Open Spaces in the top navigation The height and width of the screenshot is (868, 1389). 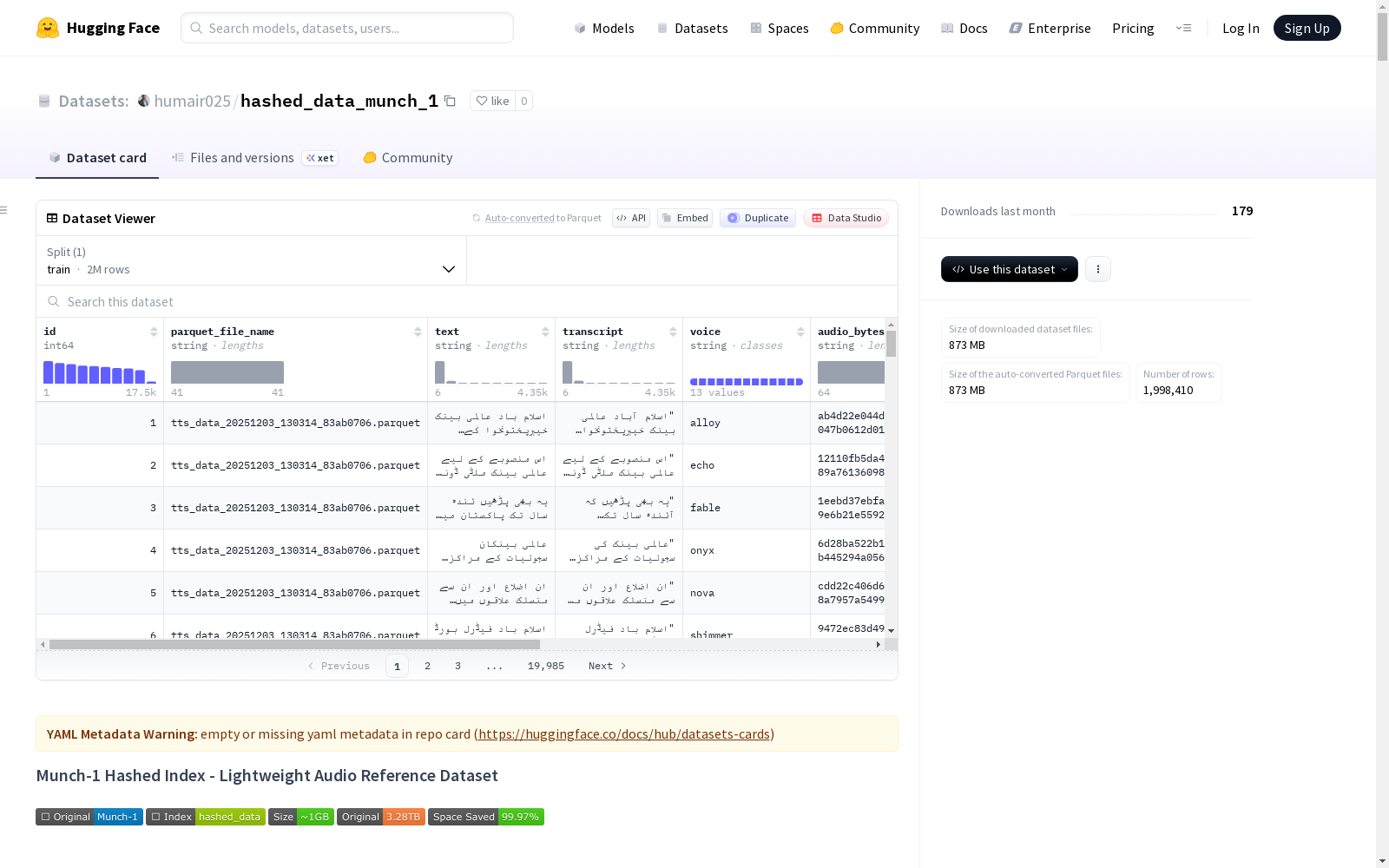(x=780, y=28)
